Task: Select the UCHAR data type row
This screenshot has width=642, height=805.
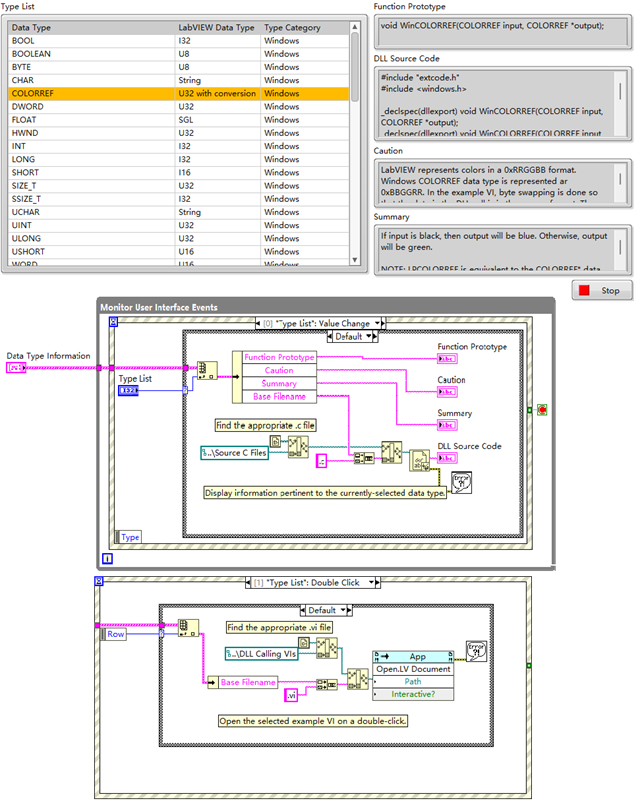Action: (179, 212)
